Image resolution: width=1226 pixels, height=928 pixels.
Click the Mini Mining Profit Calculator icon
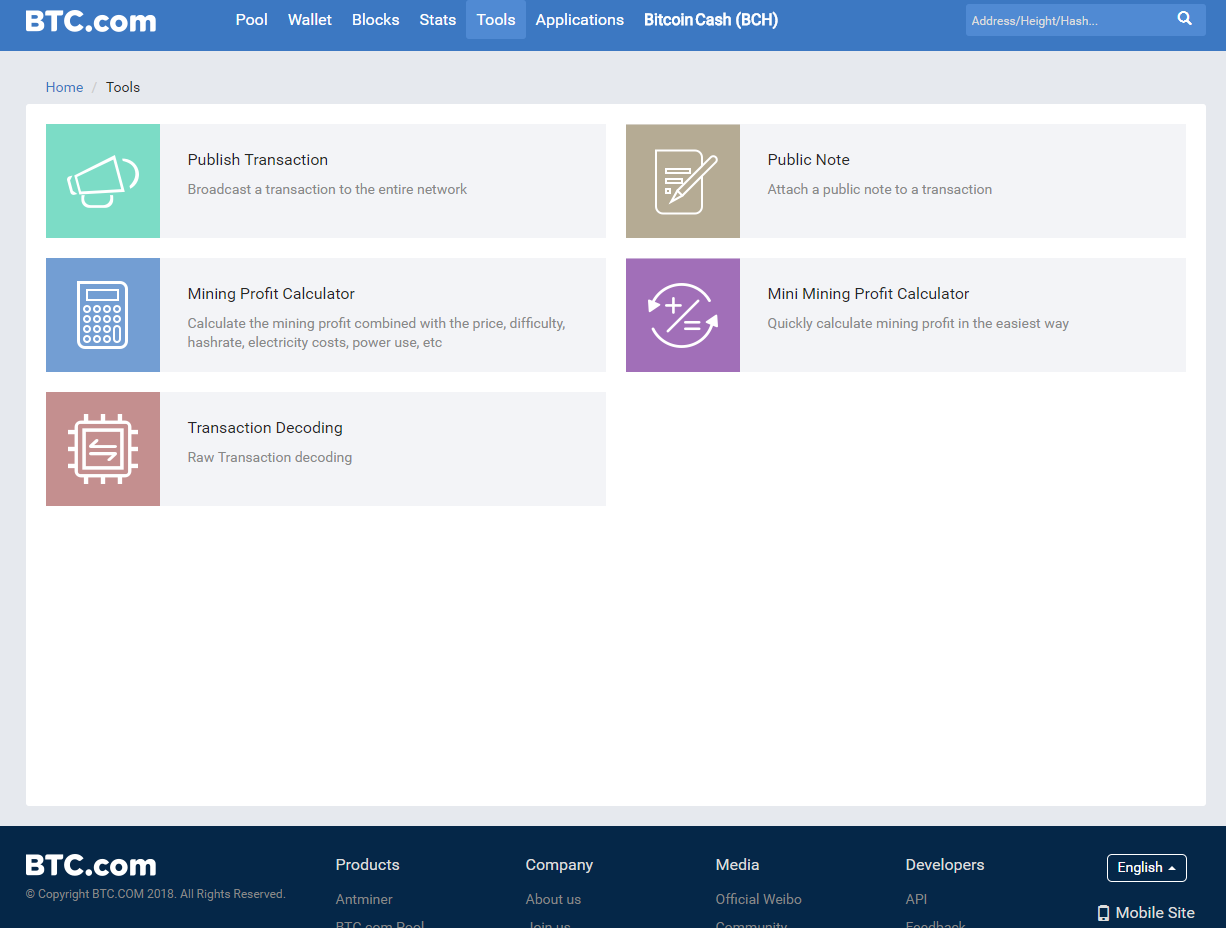(x=683, y=315)
